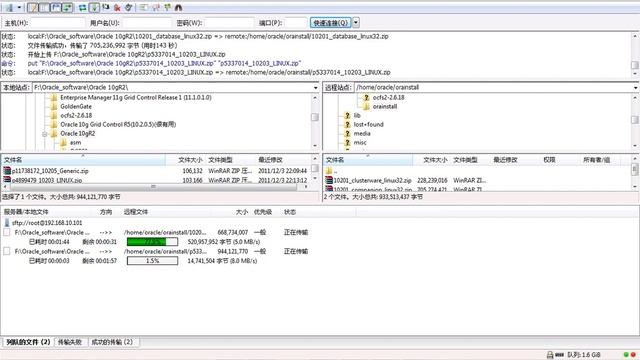
Task: Select the remote media directory
Action: 362,133
